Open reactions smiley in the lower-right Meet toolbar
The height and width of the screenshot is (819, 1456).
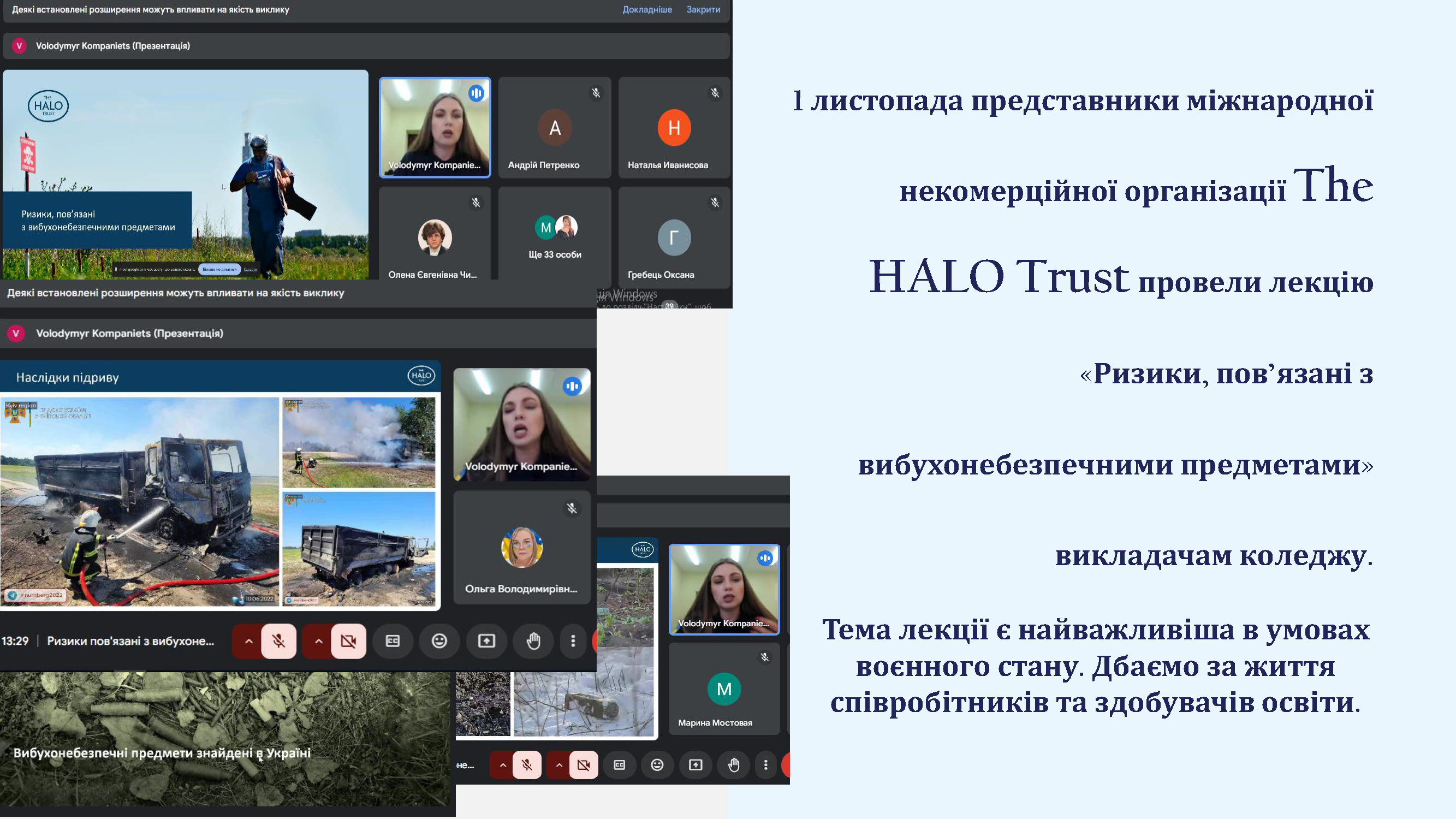pos(657,765)
